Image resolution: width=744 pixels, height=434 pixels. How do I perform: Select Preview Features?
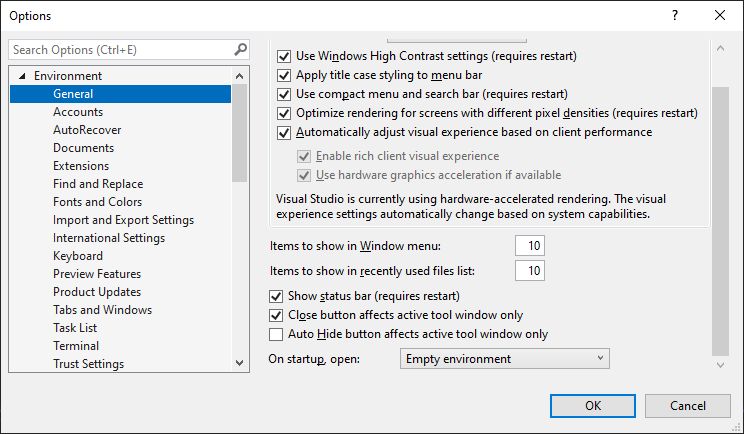[x=97, y=274]
